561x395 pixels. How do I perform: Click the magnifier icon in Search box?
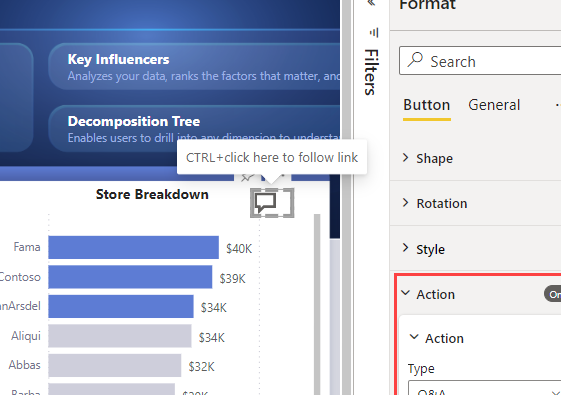[x=415, y=60]
